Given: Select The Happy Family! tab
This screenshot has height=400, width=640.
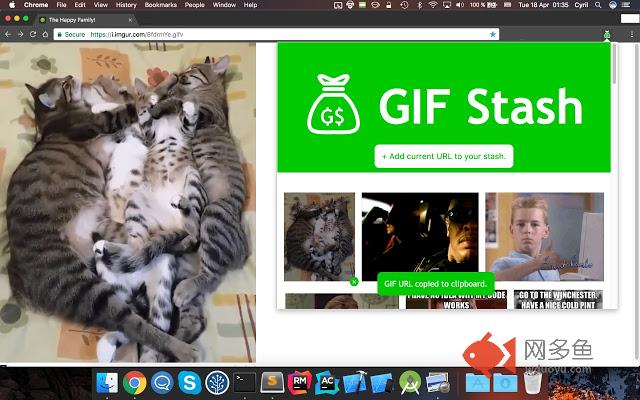Looking at the screenshot, I should (x=86, y=20).
